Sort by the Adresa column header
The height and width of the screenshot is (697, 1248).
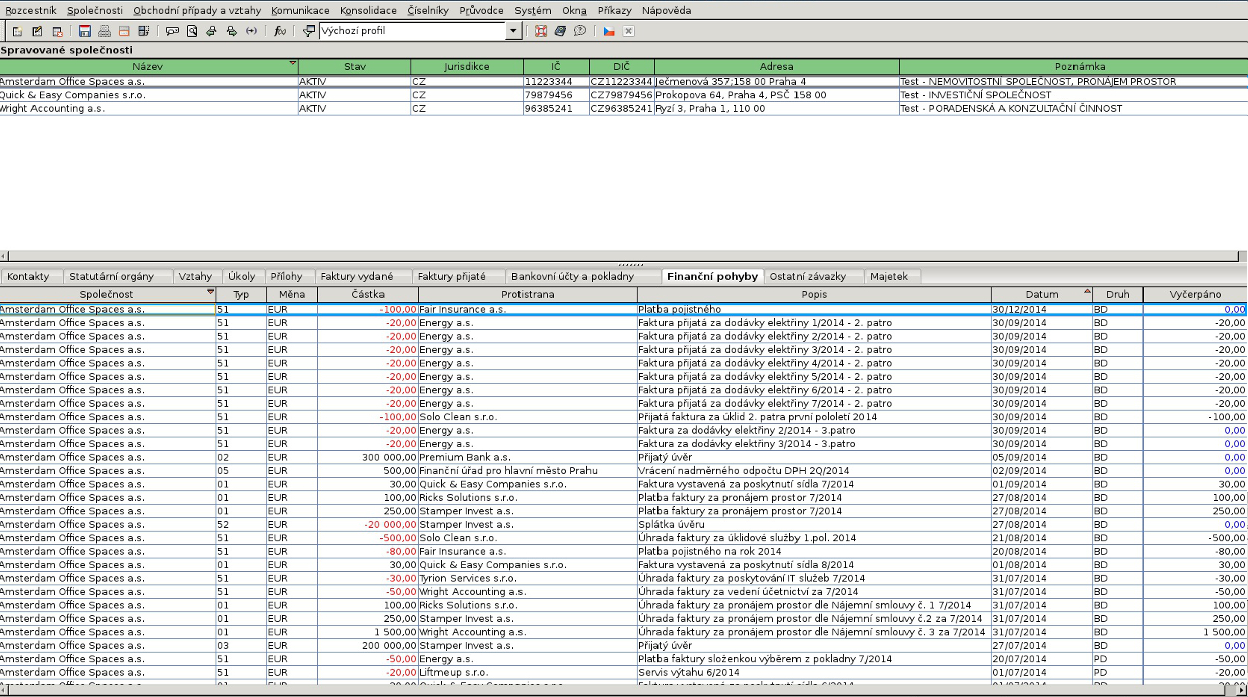777,67
